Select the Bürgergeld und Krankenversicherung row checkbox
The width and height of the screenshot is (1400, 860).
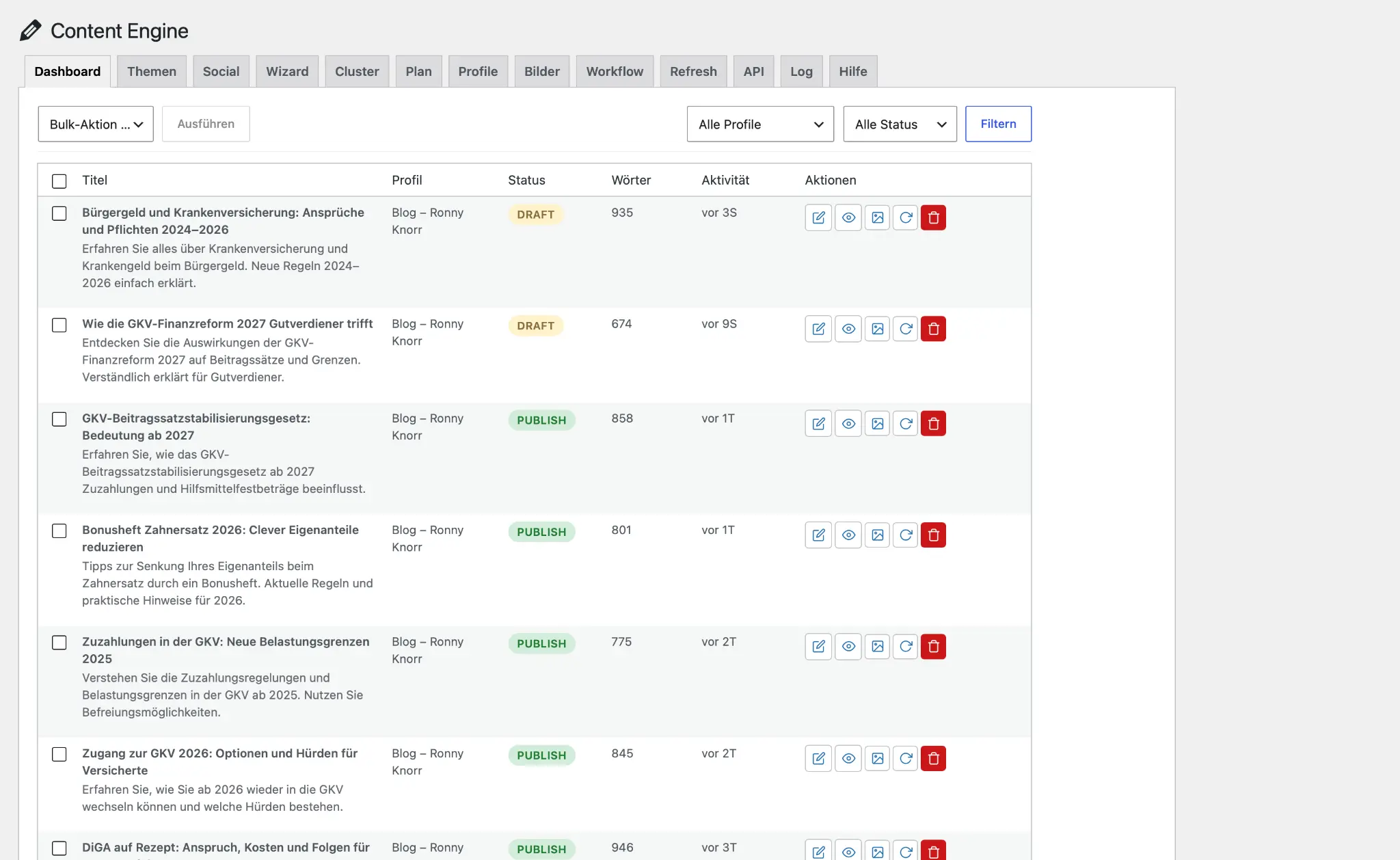click(x=59, y=213)
